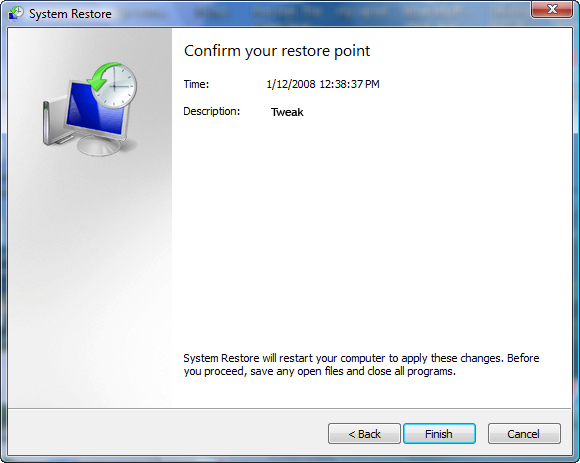
Task: Click the monitor stand in the illustration
Action: click(x=99, y=145)
